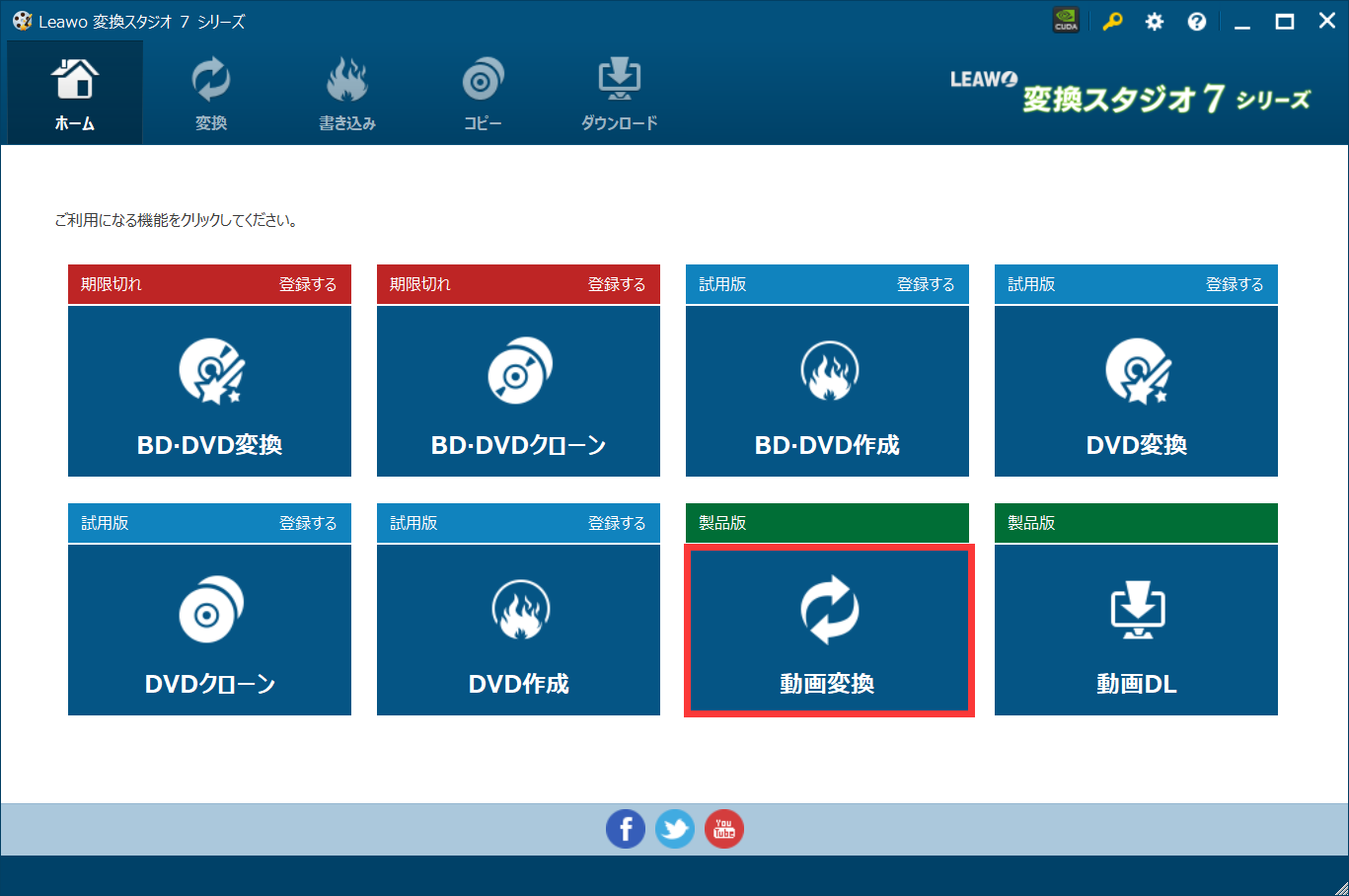Click the ご利用になる機能をクリックしてください instruction text
Image resolution: width=1349 pixels, height=896 pixels.
[177, 220]
